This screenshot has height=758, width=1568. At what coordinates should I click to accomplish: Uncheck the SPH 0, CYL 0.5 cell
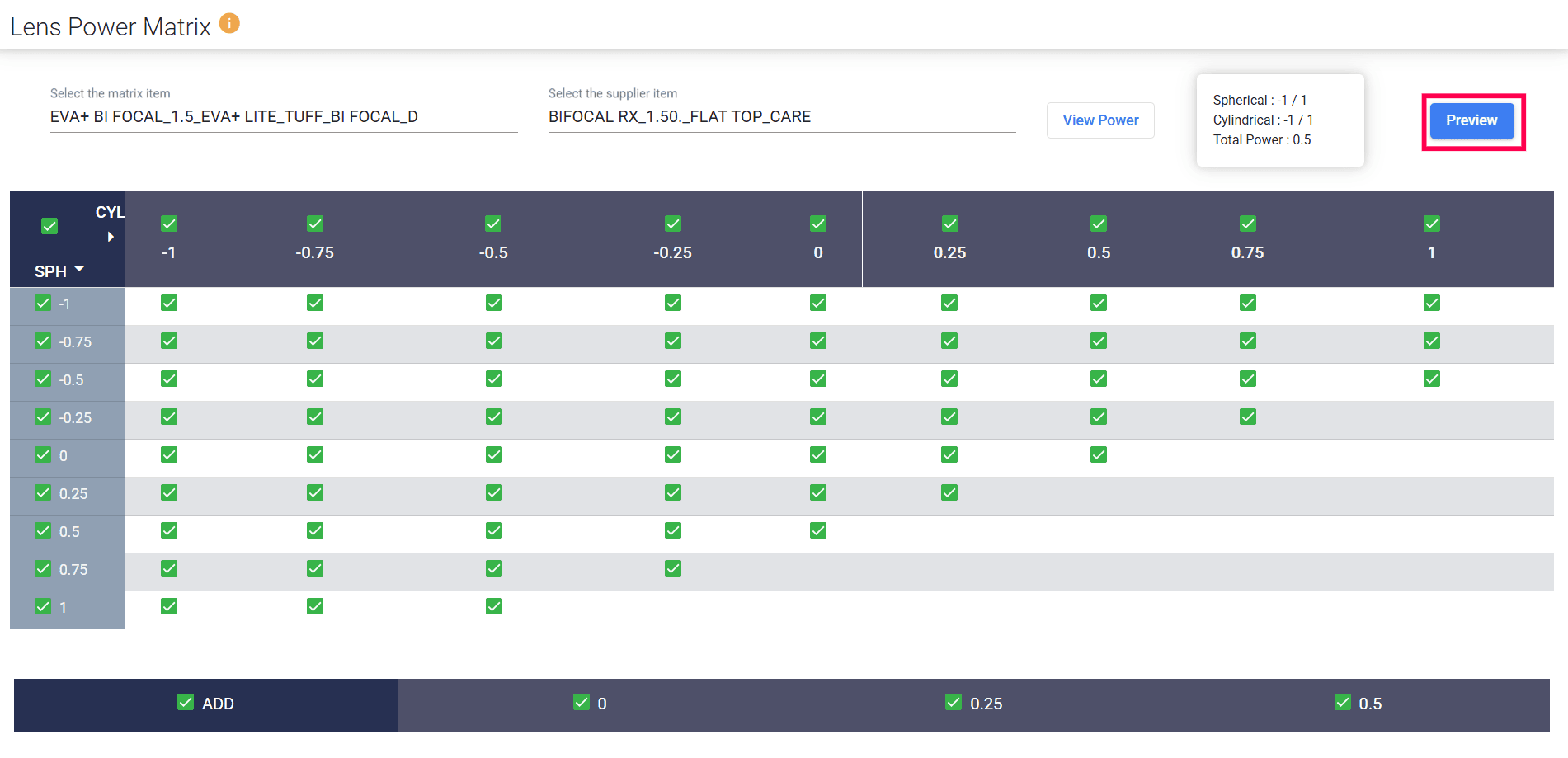[1099, 455]
